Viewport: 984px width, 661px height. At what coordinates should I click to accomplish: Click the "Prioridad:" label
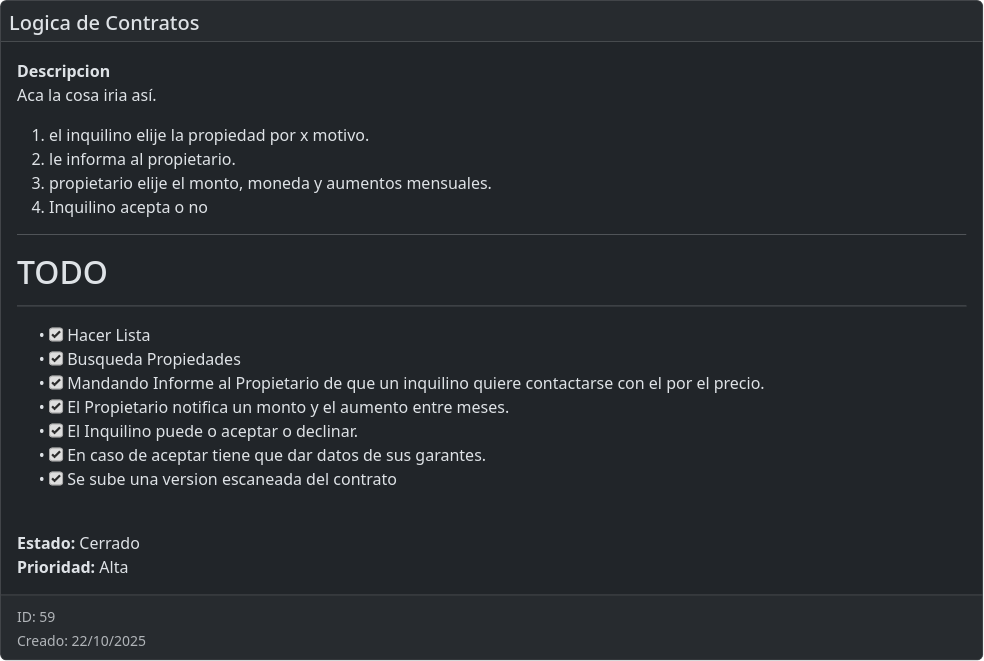[x=56, y=567]
